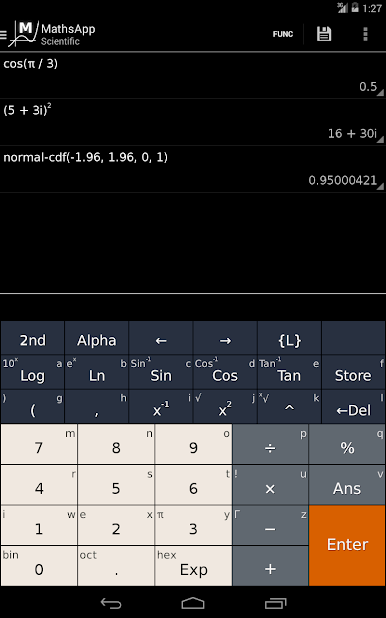Tap the x² square key

tap(225, 407)
